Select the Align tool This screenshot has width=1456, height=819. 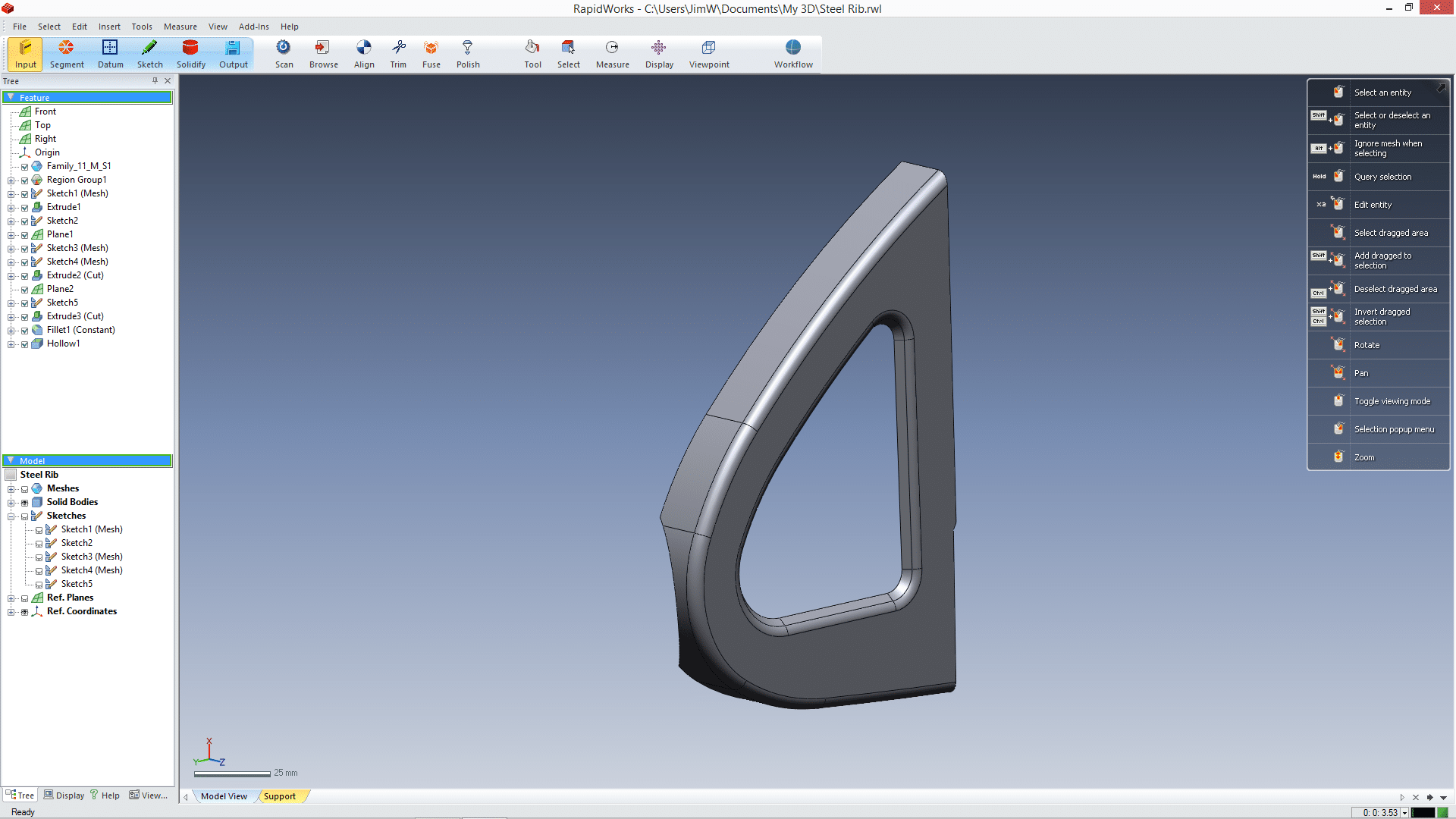tap(364, 53)
